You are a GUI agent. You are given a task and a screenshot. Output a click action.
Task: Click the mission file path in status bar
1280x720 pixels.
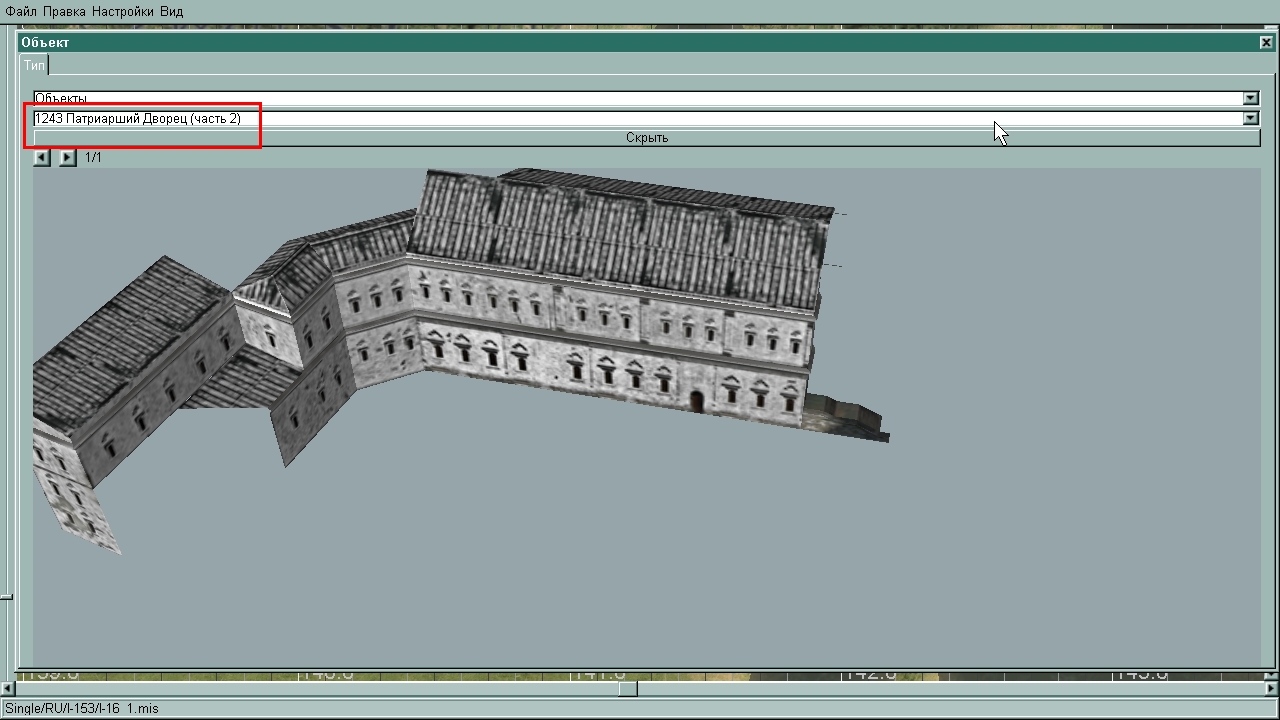coord(82,708)
